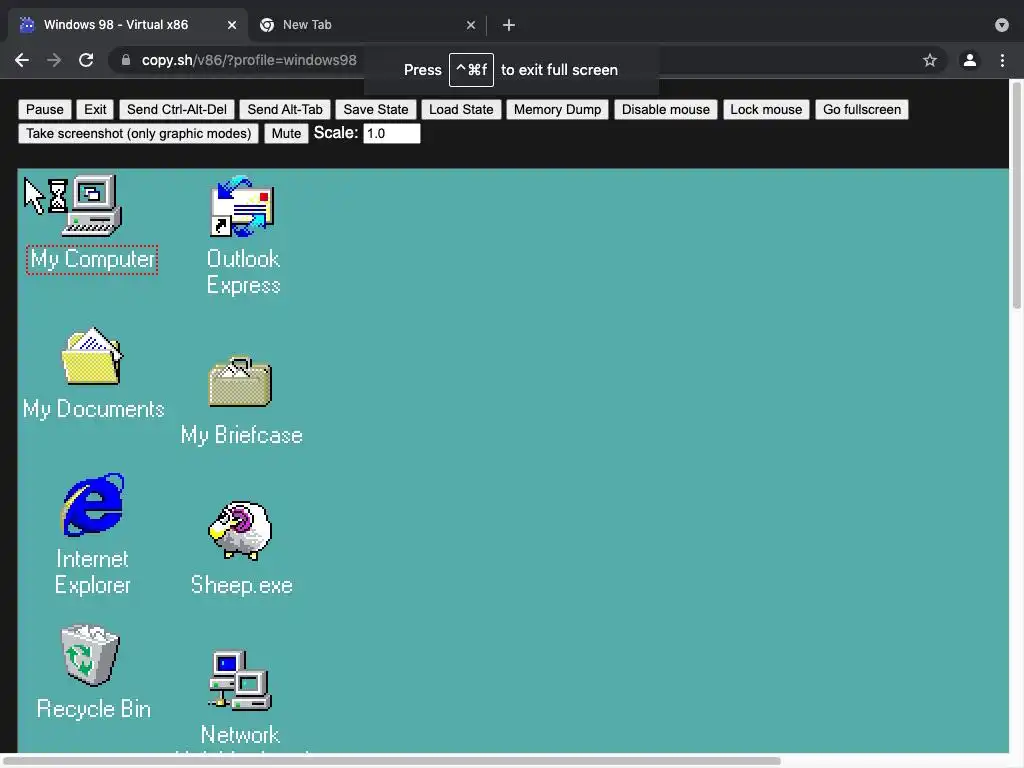Disable mouse in the emulator
This screenshot has height=768, width=1024.
pyautogui.click(x=665, y=110)
